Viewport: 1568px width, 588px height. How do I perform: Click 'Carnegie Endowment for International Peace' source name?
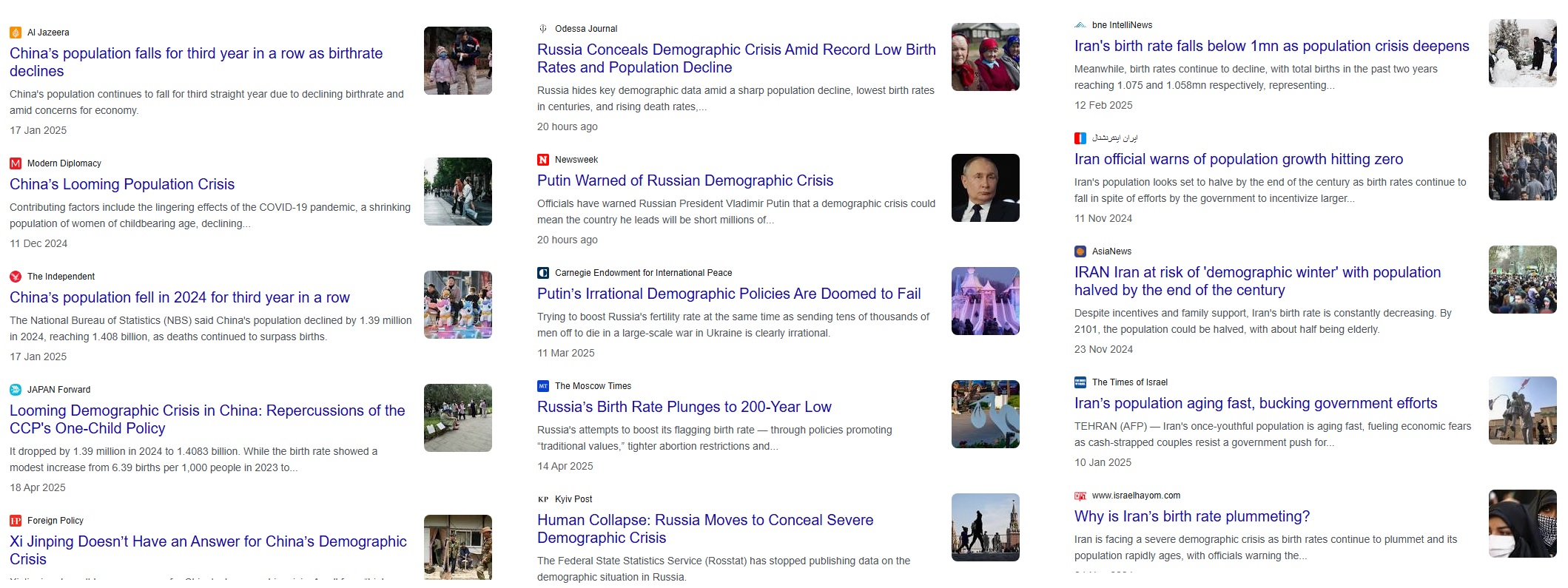[x=644, y=273]
